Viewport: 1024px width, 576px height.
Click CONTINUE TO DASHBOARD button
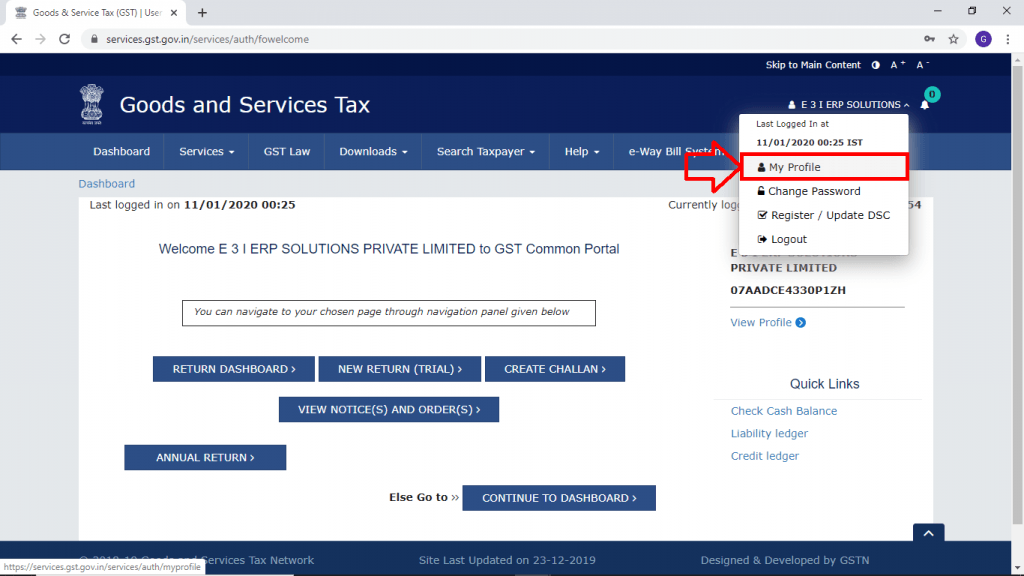559,498
